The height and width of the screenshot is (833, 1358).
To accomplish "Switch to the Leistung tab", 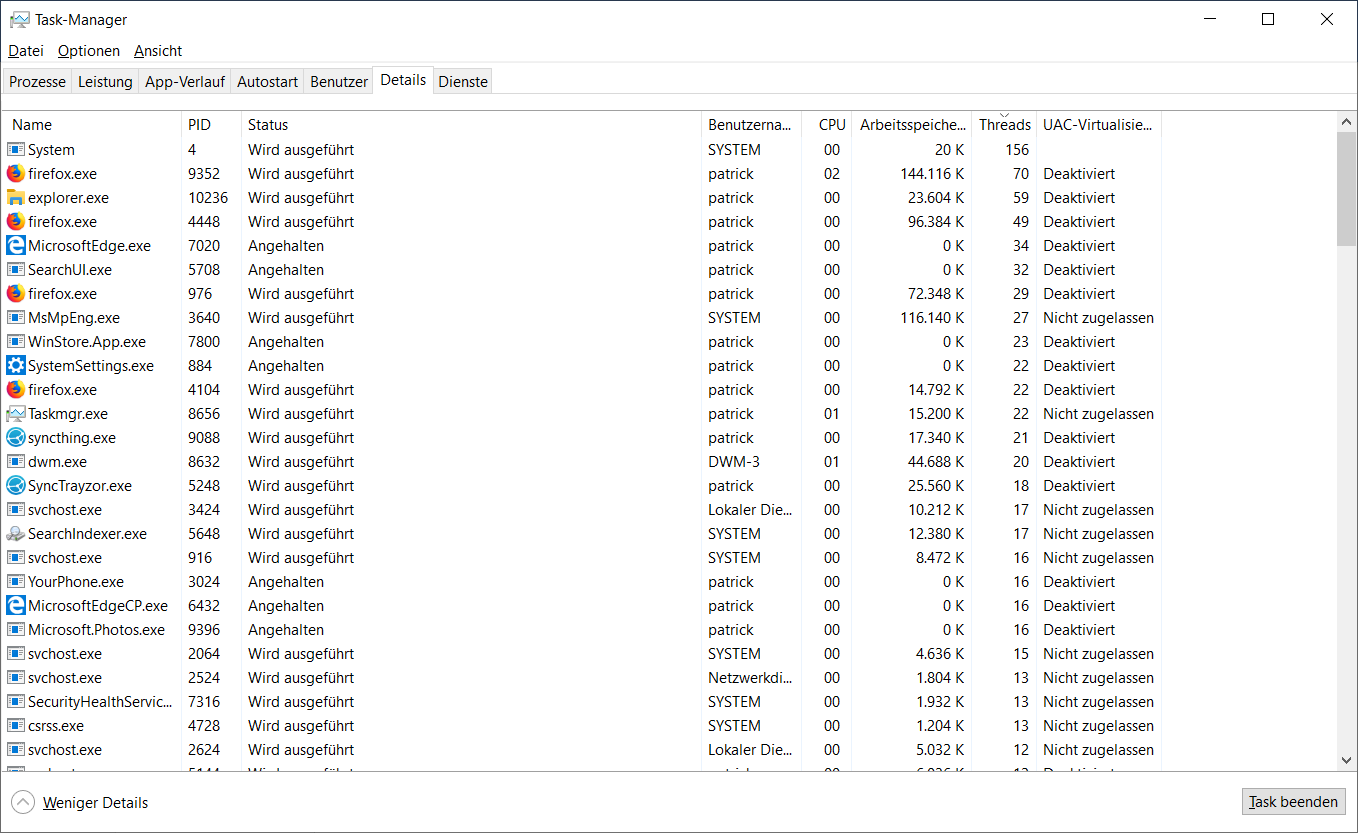I will coord(105,82).
